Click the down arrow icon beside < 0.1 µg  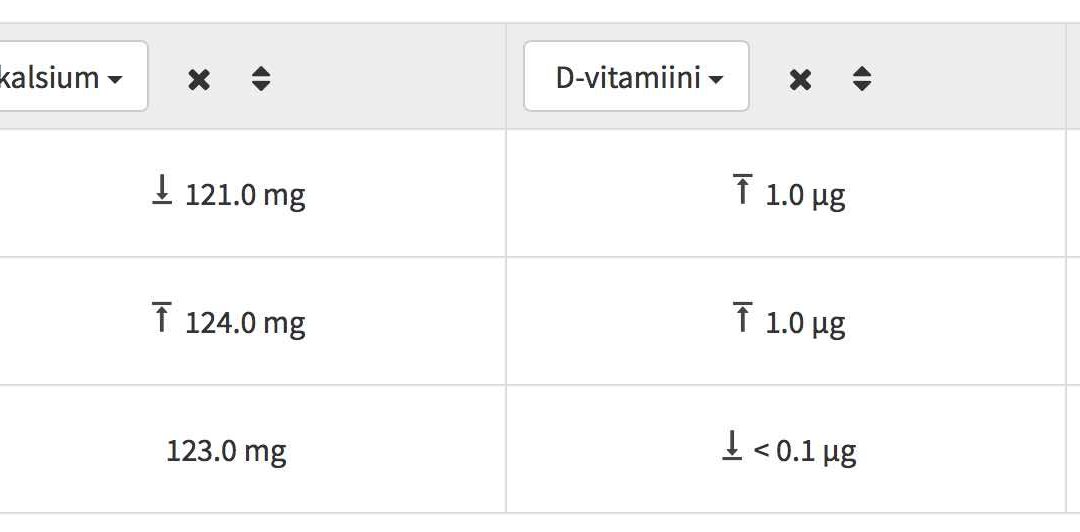[x=732, y=445]
